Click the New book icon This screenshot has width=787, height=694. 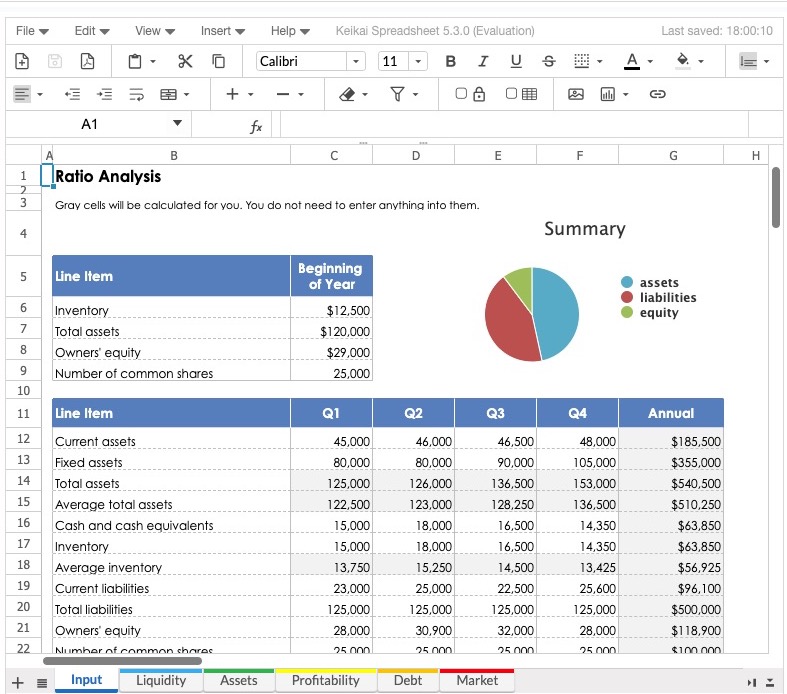point(22,61)
